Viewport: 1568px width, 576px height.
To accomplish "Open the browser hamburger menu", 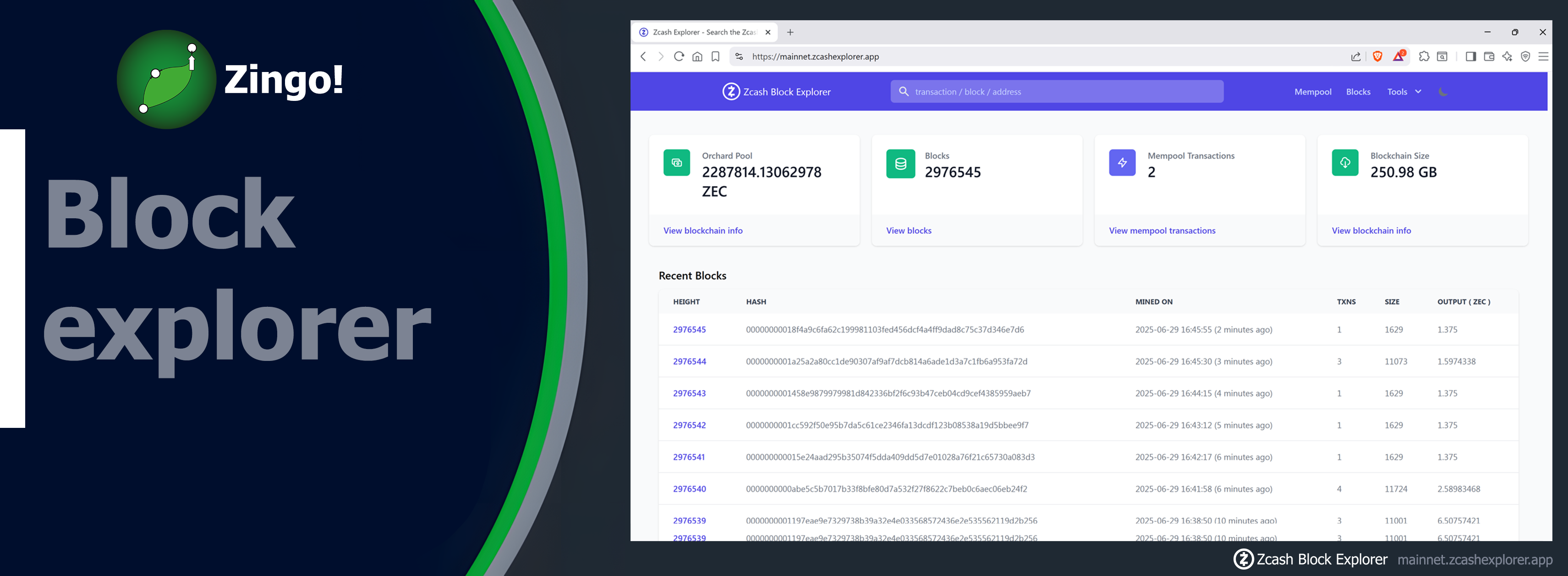I will pyautogui.click(x=1544, y=57).
